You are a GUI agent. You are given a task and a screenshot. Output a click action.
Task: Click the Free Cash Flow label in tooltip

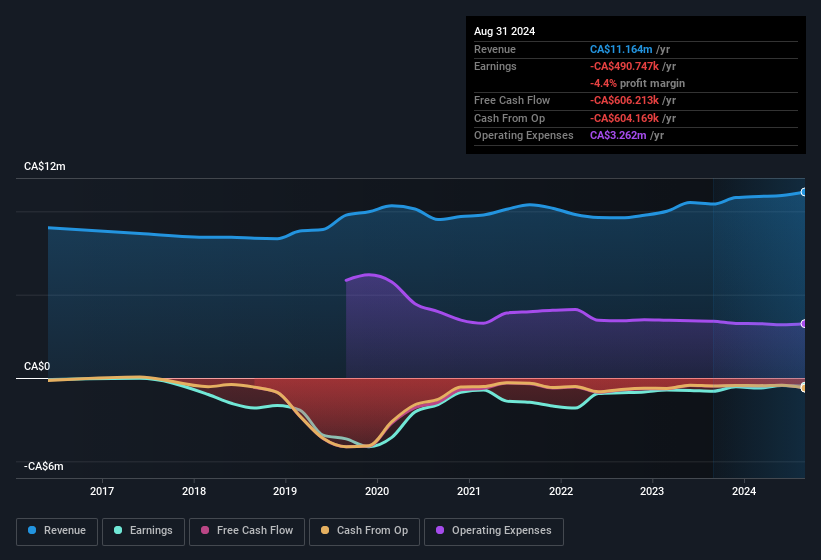pyautogui.click(x=512, y=100)
